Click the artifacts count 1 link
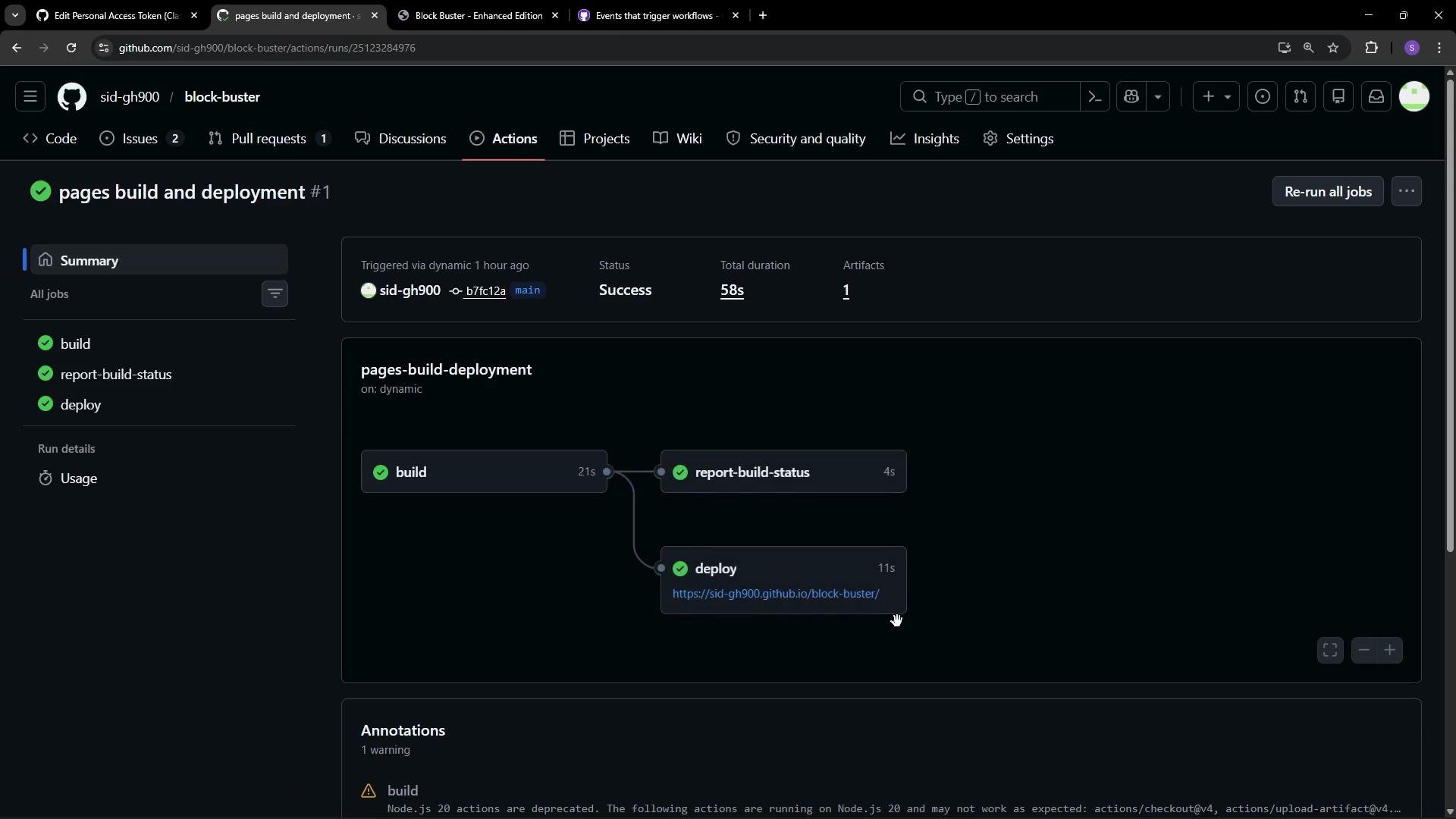1456x819 pixels. pyautogui.click(x=846, y=290)
